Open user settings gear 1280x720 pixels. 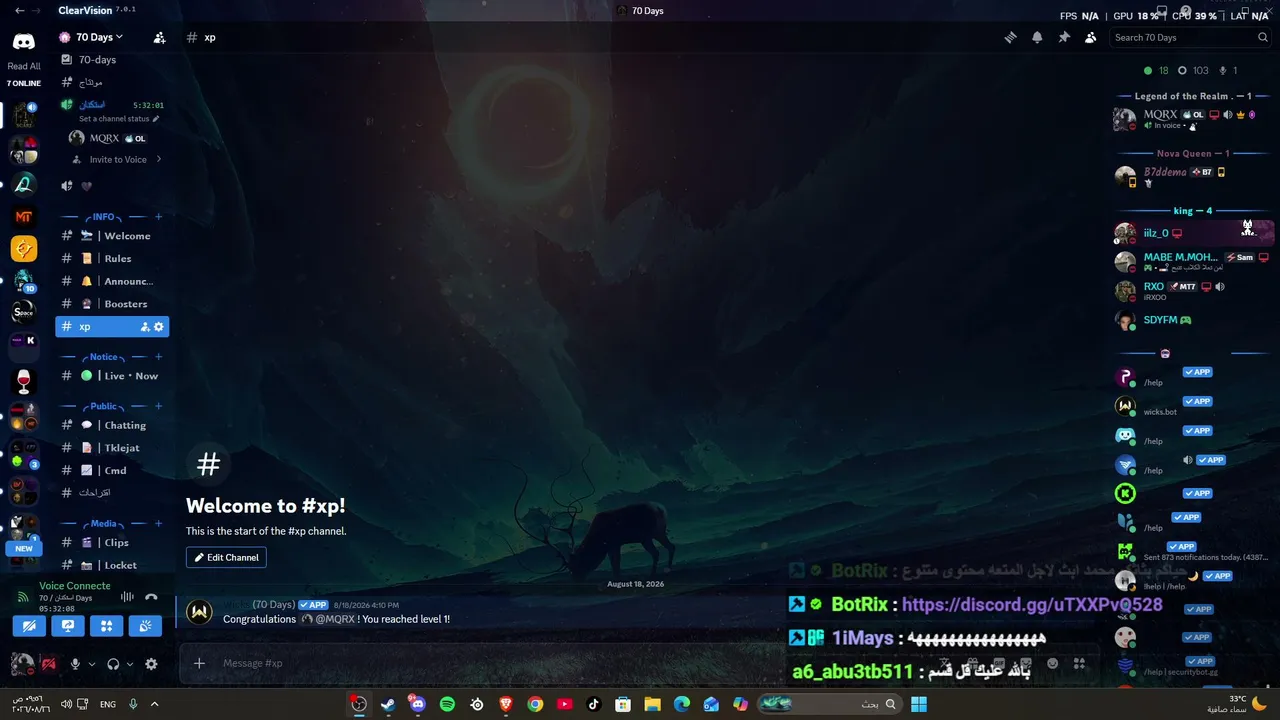(151, 664)
